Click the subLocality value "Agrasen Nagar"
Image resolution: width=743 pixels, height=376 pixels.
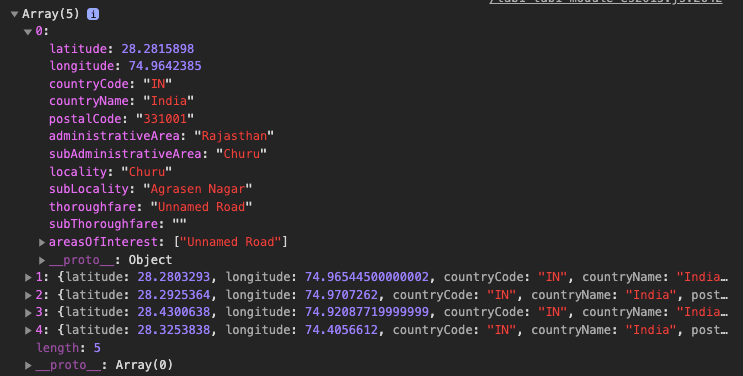click(198, 189)
